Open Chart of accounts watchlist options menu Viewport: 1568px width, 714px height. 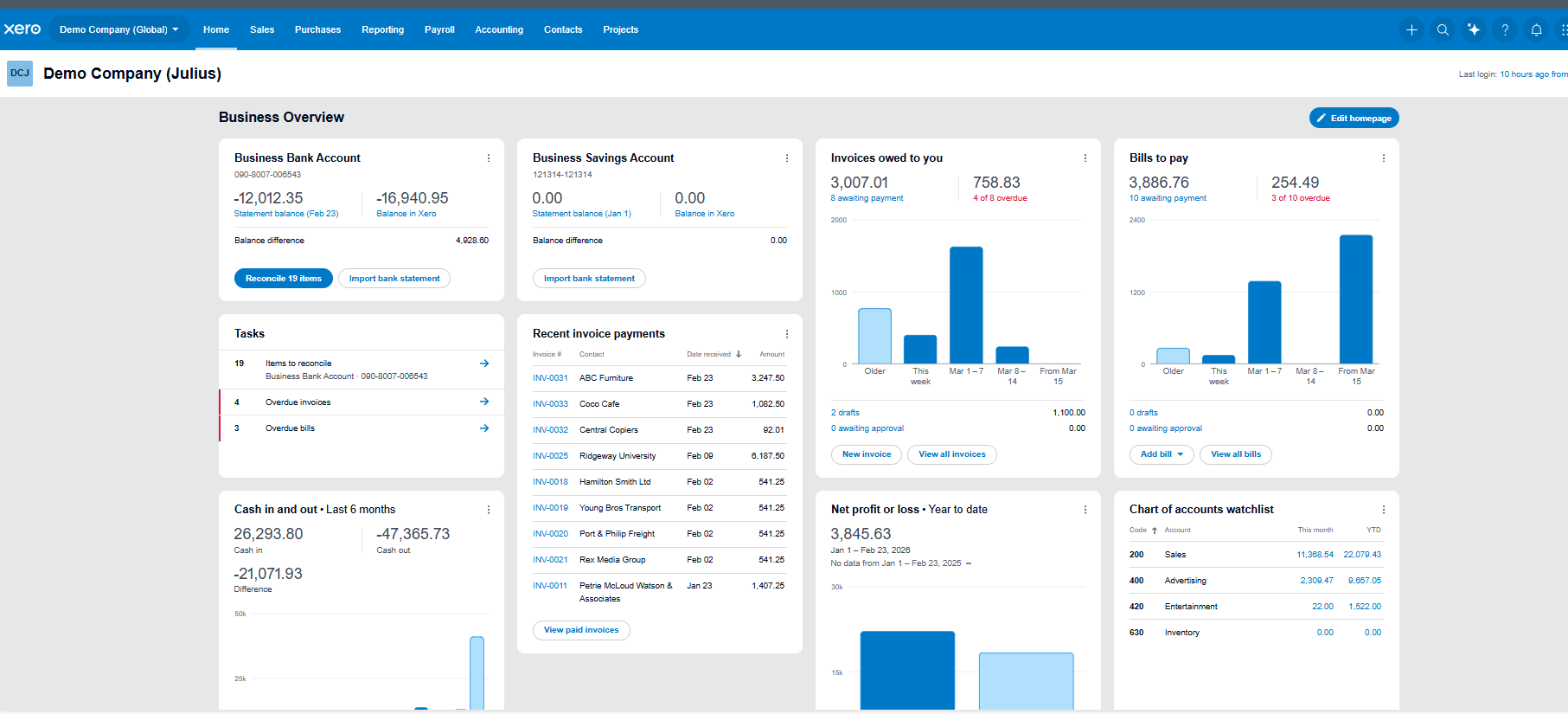(1384, 510)
